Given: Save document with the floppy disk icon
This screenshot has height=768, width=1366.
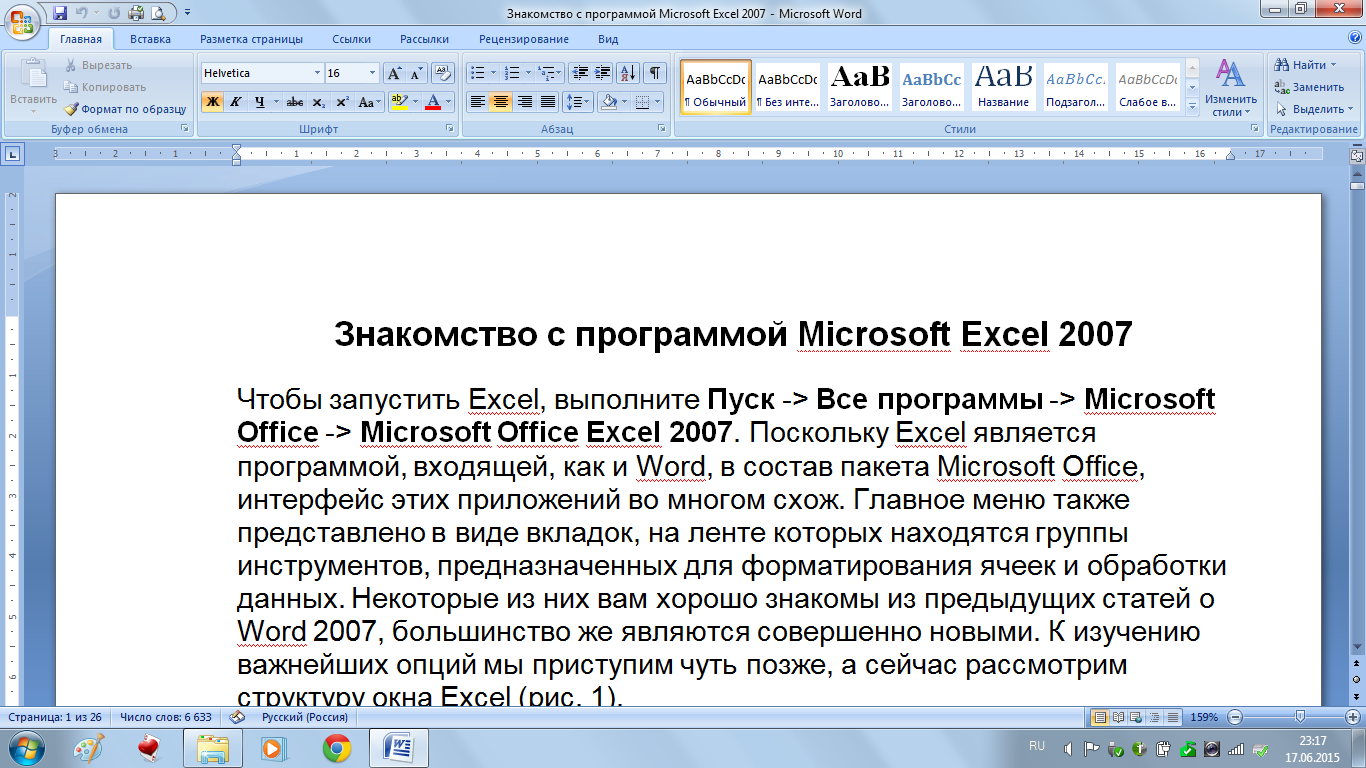Looking at the screenshot, I should click(x=59, y=13).
